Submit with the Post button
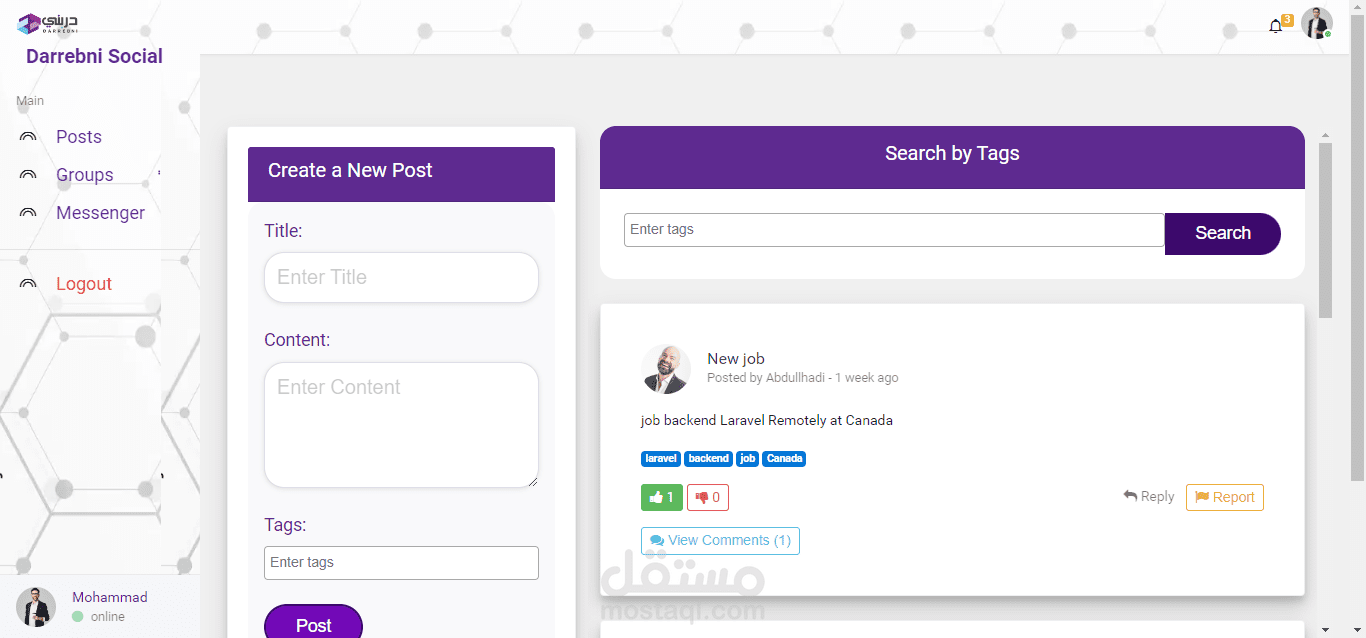This screenshot has height=638, width=1366. (313, 623)
